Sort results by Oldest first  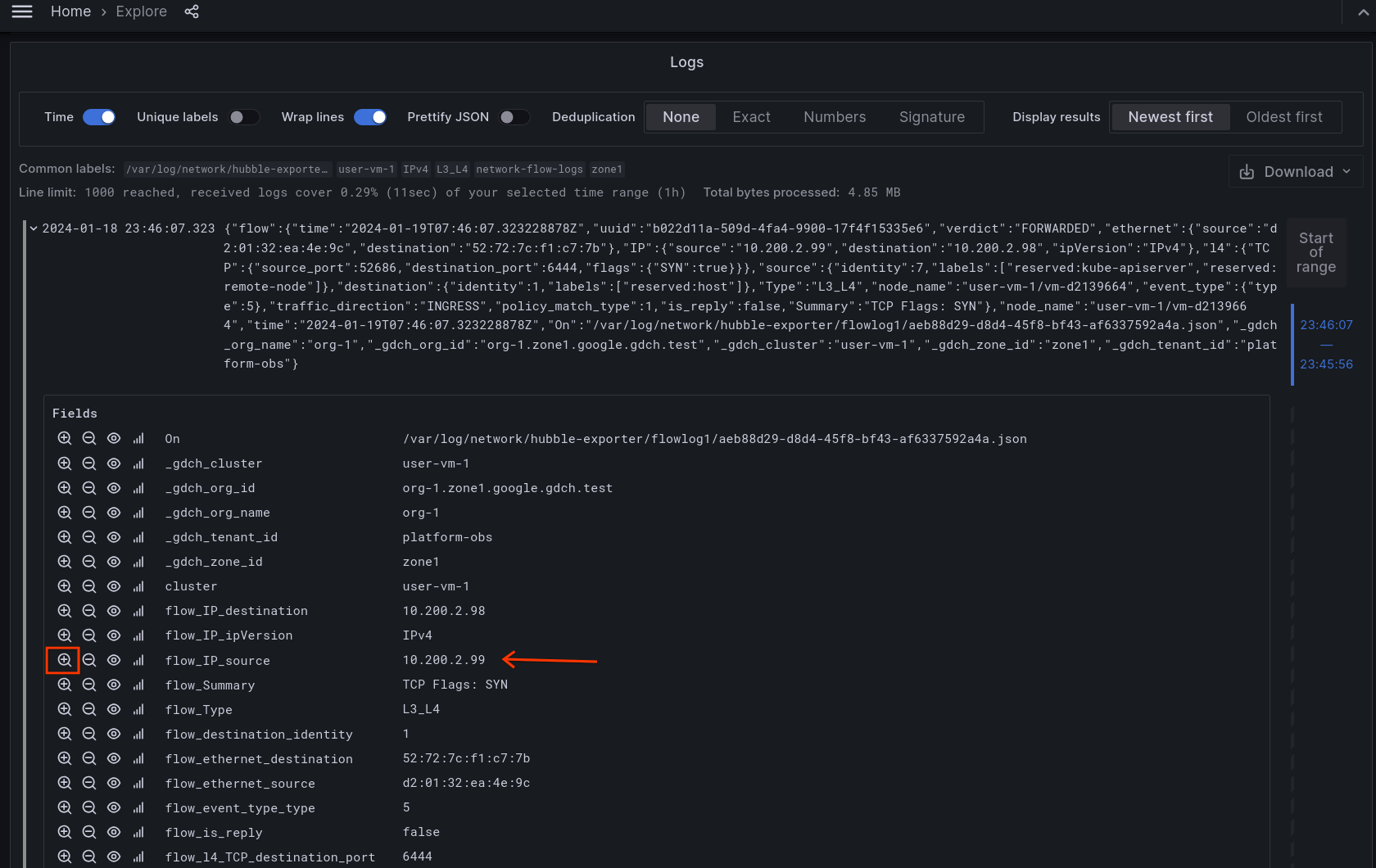tap(1284, 116)
